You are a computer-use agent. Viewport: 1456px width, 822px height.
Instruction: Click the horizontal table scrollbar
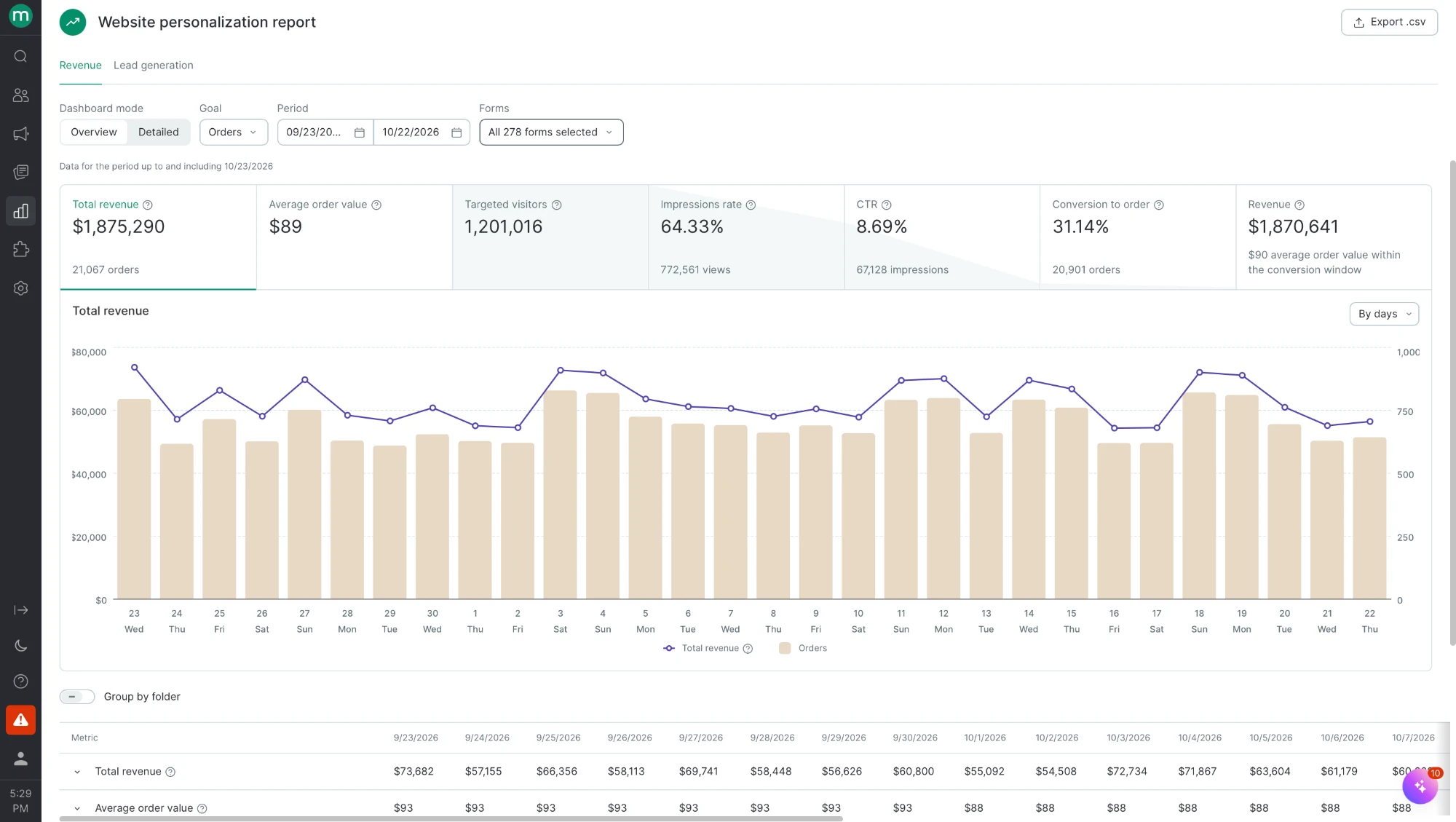451,819
